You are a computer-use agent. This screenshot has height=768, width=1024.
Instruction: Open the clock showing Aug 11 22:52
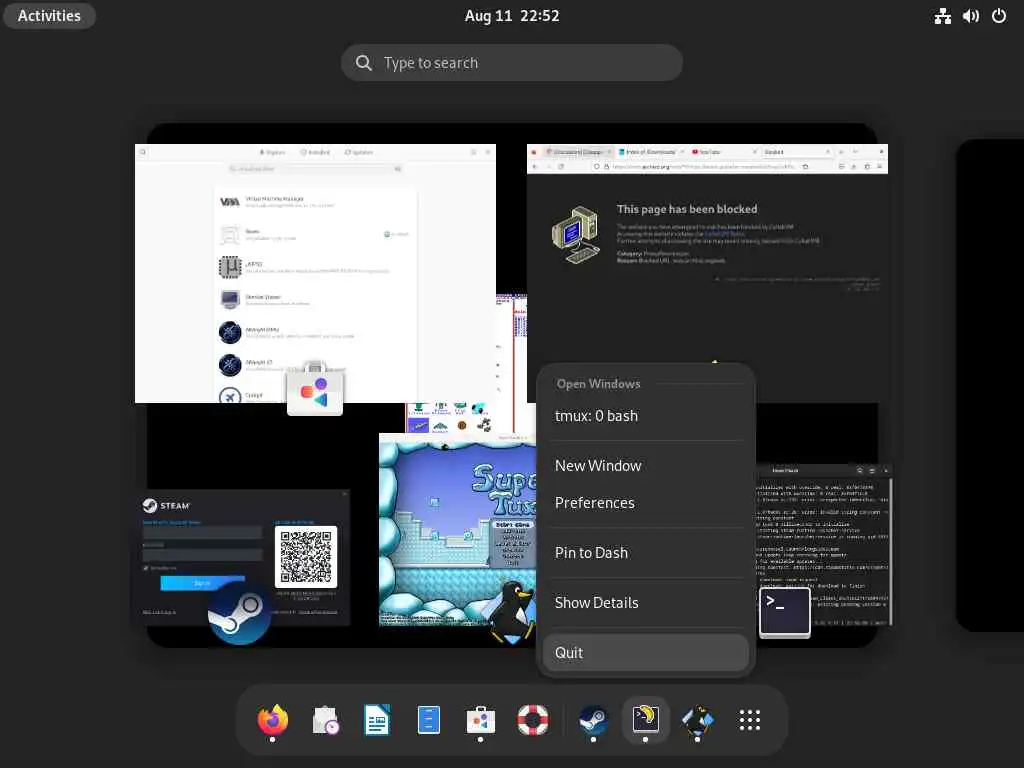click(x=512, y=16)
